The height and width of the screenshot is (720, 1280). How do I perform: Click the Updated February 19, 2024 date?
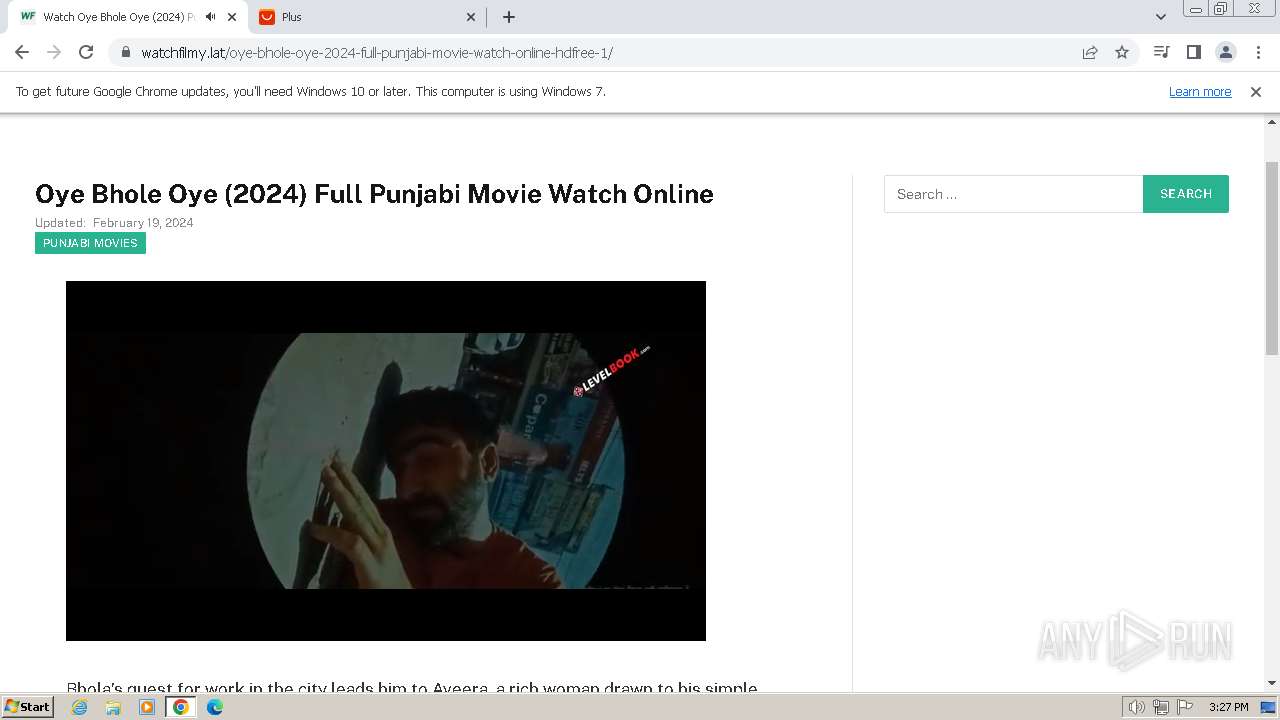[x=114, y=223]
